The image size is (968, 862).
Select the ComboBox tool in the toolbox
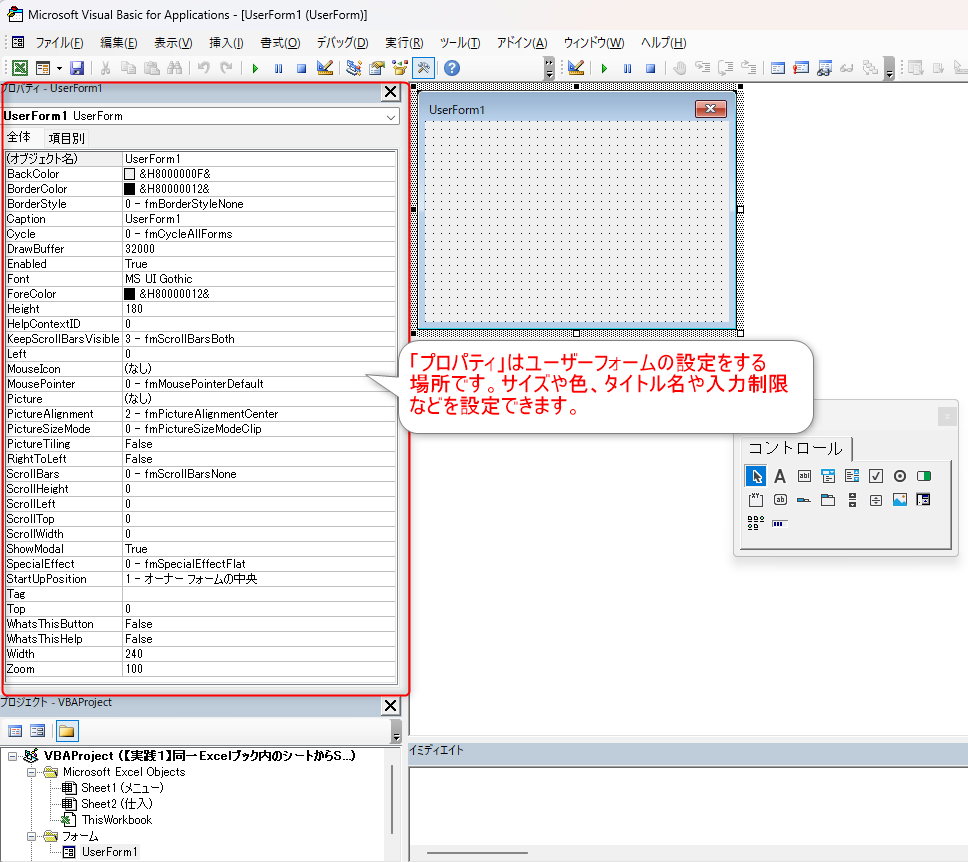pos(828,476)
